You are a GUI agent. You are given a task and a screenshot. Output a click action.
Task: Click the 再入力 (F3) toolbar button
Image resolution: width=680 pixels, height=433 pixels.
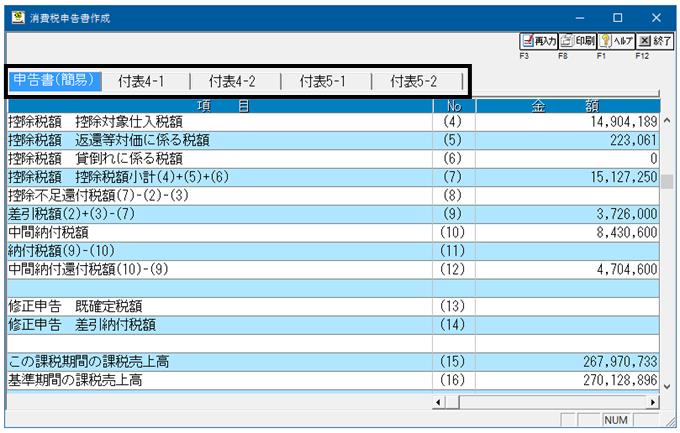click(539, 41)
